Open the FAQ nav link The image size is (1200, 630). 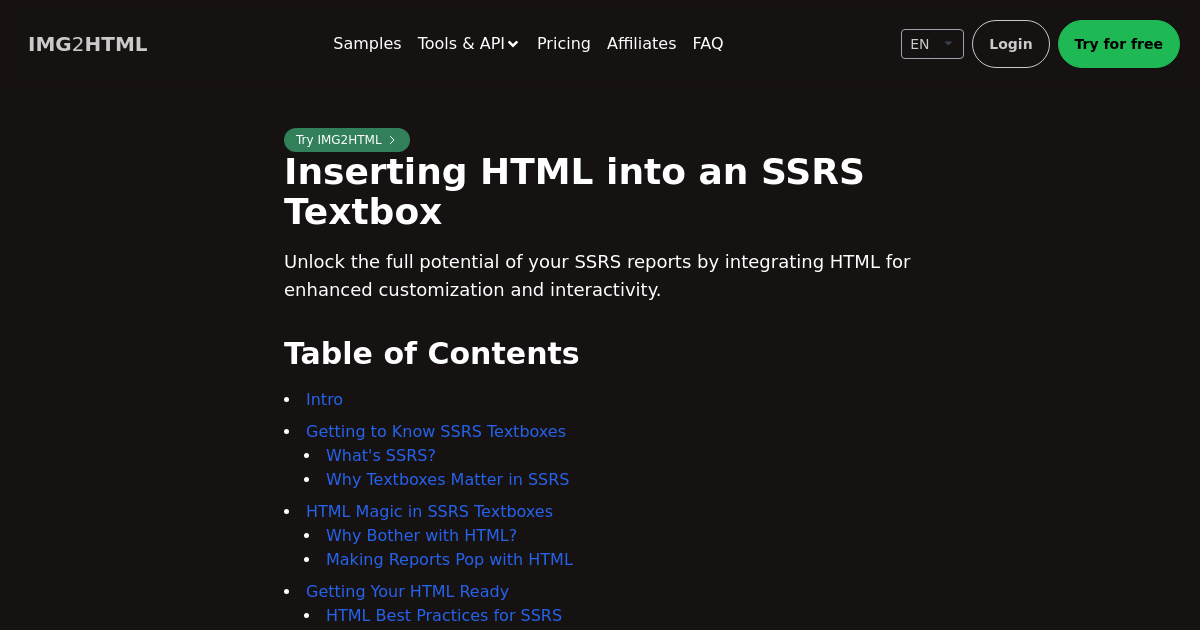(x=707, y=44)
